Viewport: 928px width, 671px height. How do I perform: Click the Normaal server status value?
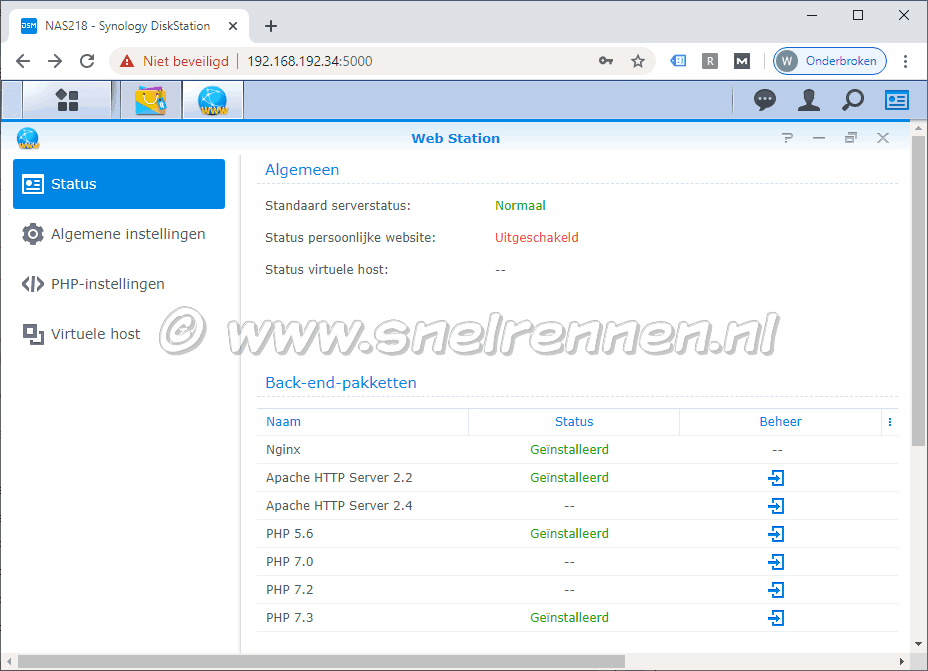[520, 206]
